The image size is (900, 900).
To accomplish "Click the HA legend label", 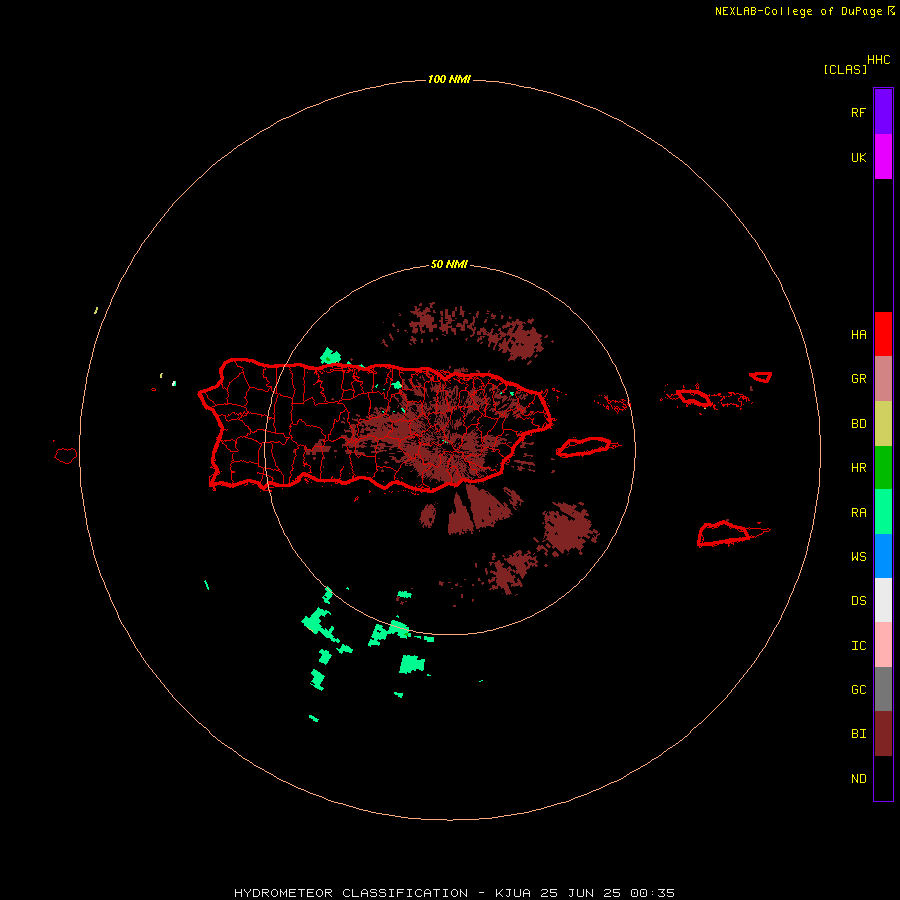I will (858, 334).
